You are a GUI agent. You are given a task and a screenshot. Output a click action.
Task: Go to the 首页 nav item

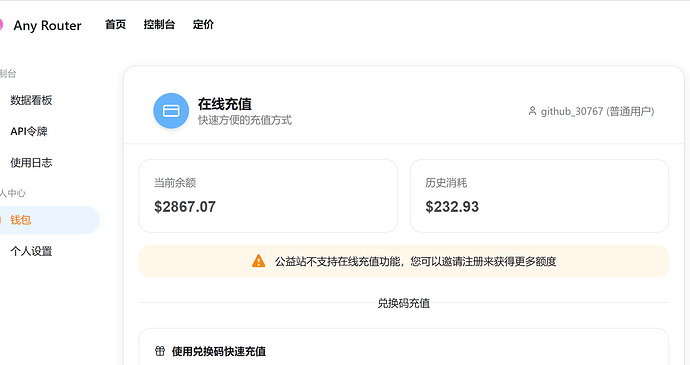pos(115,25)
